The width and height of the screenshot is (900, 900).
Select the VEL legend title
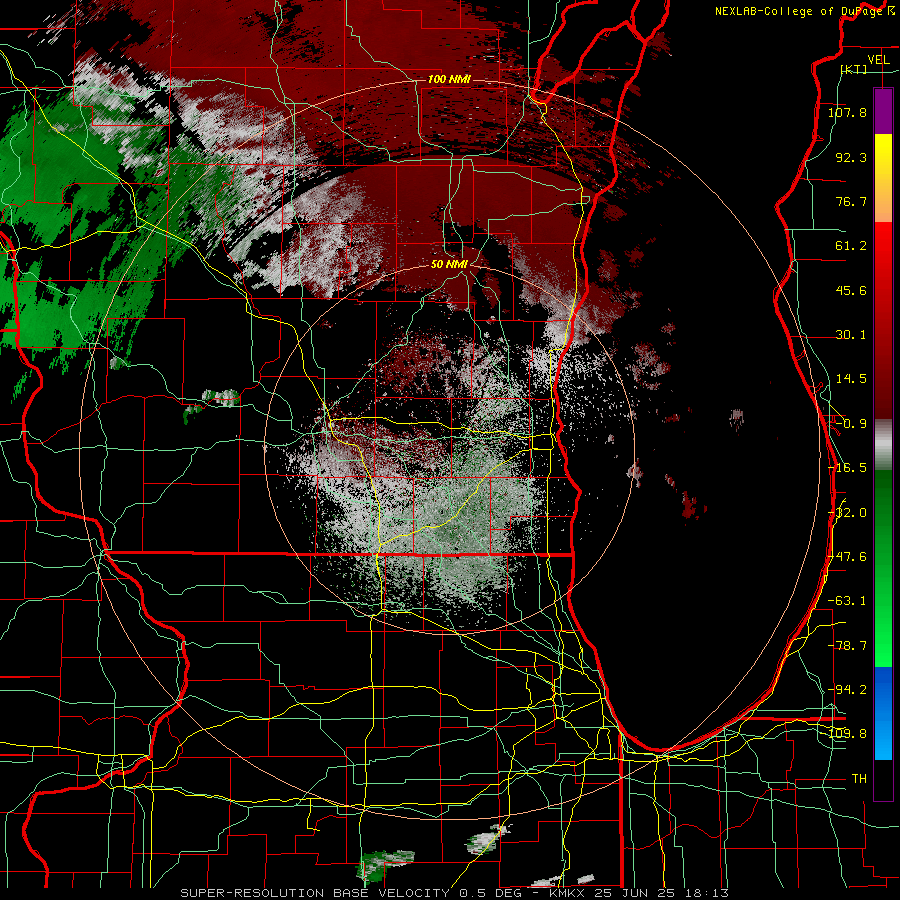[879, 60]
